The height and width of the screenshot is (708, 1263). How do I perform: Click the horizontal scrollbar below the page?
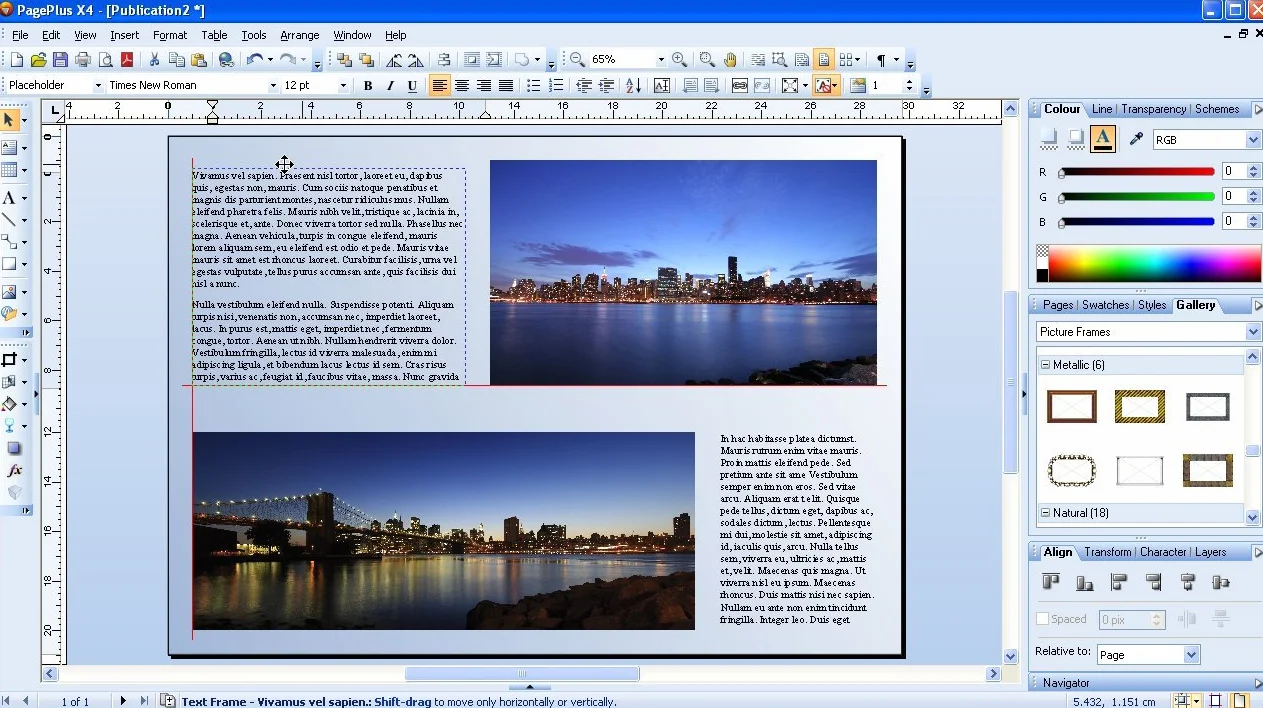pyautogui.click(x=522, y=674)
